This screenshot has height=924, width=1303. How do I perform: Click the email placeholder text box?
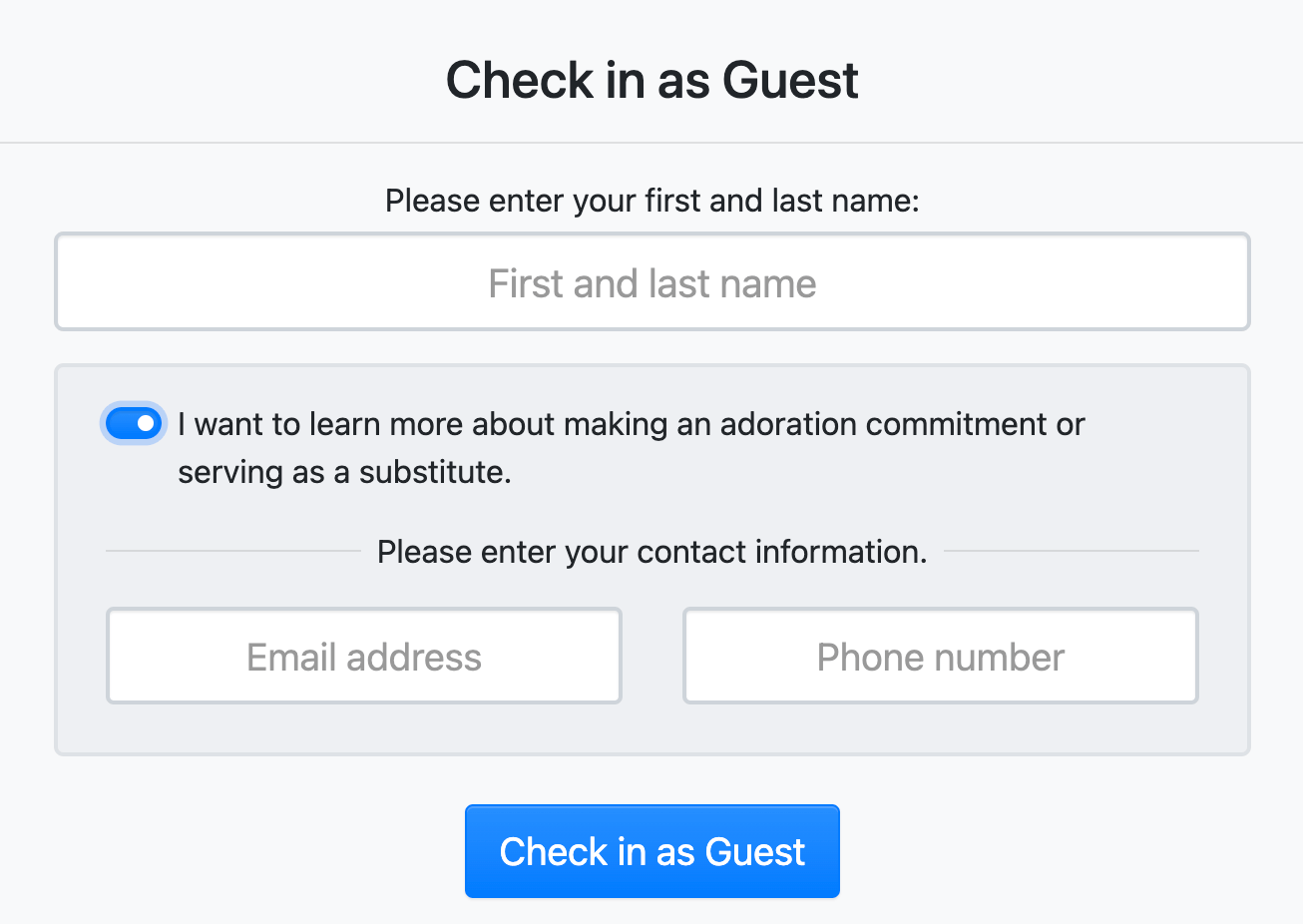(364, 657)
